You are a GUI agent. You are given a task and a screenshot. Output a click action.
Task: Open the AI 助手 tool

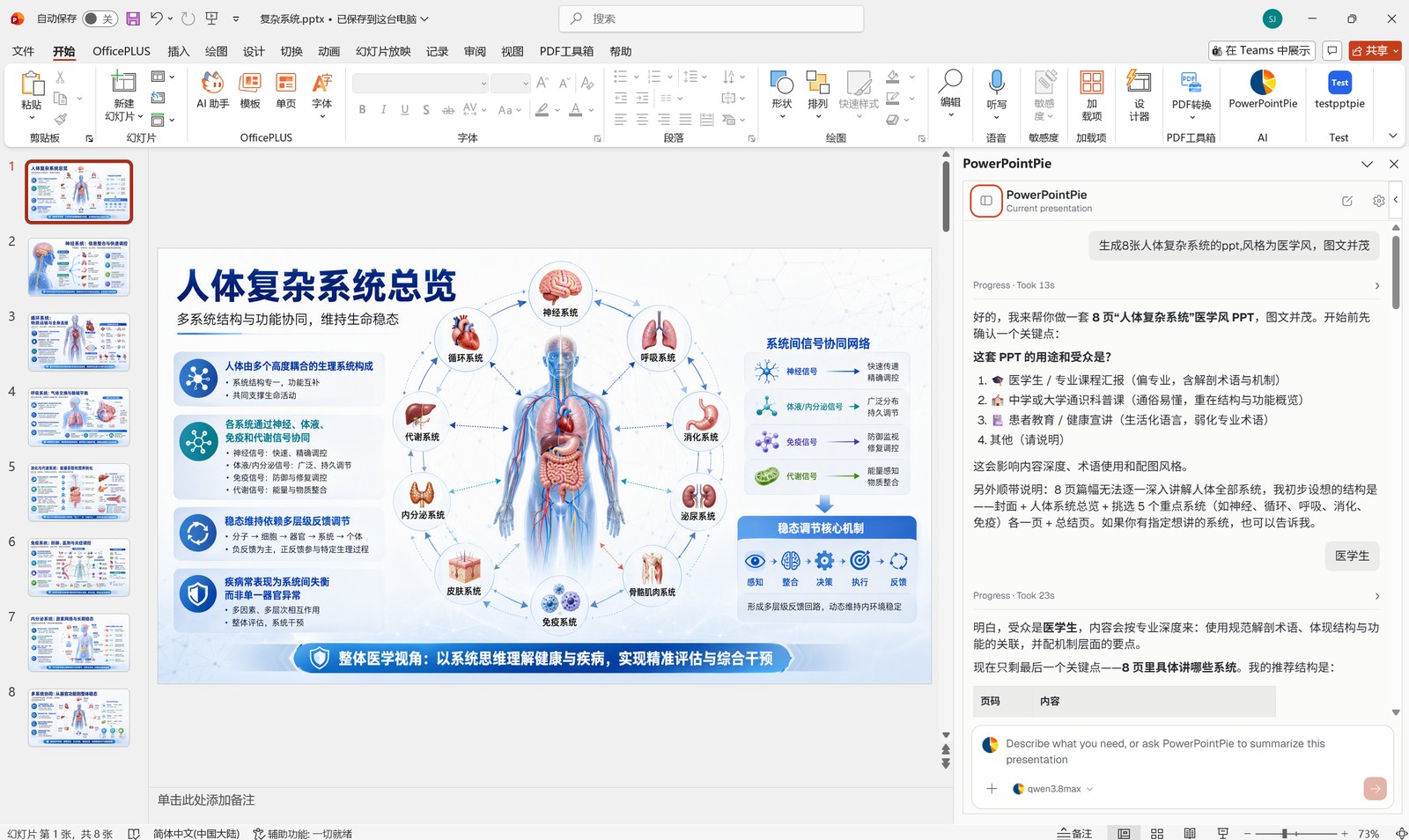pos(212,90)
